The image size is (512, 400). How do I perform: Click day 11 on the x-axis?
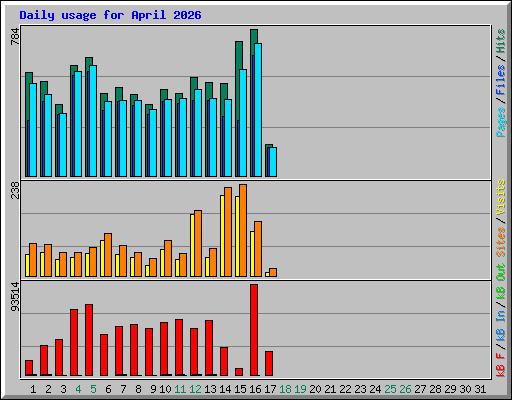coord(180,389)
